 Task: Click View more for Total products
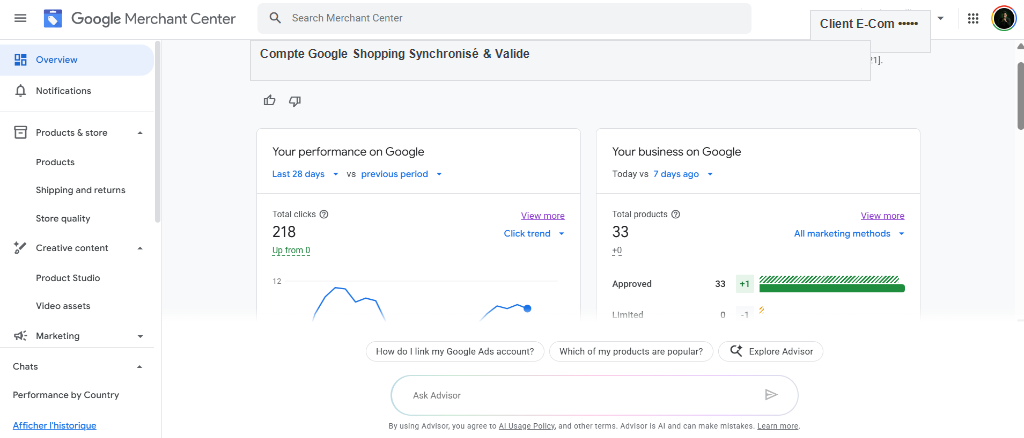[x=882, y=215]
